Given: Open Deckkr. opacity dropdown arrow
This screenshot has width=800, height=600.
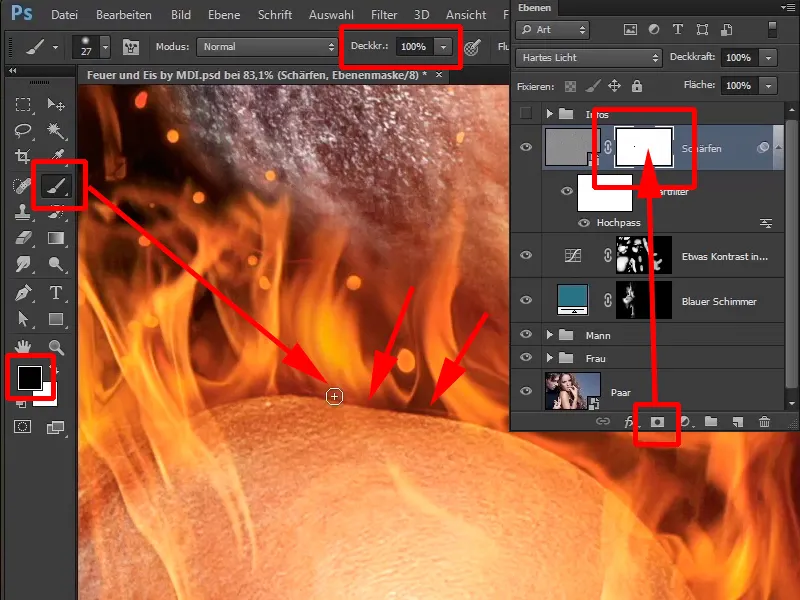Looking at the screenshot, I should tap(444, 47).
